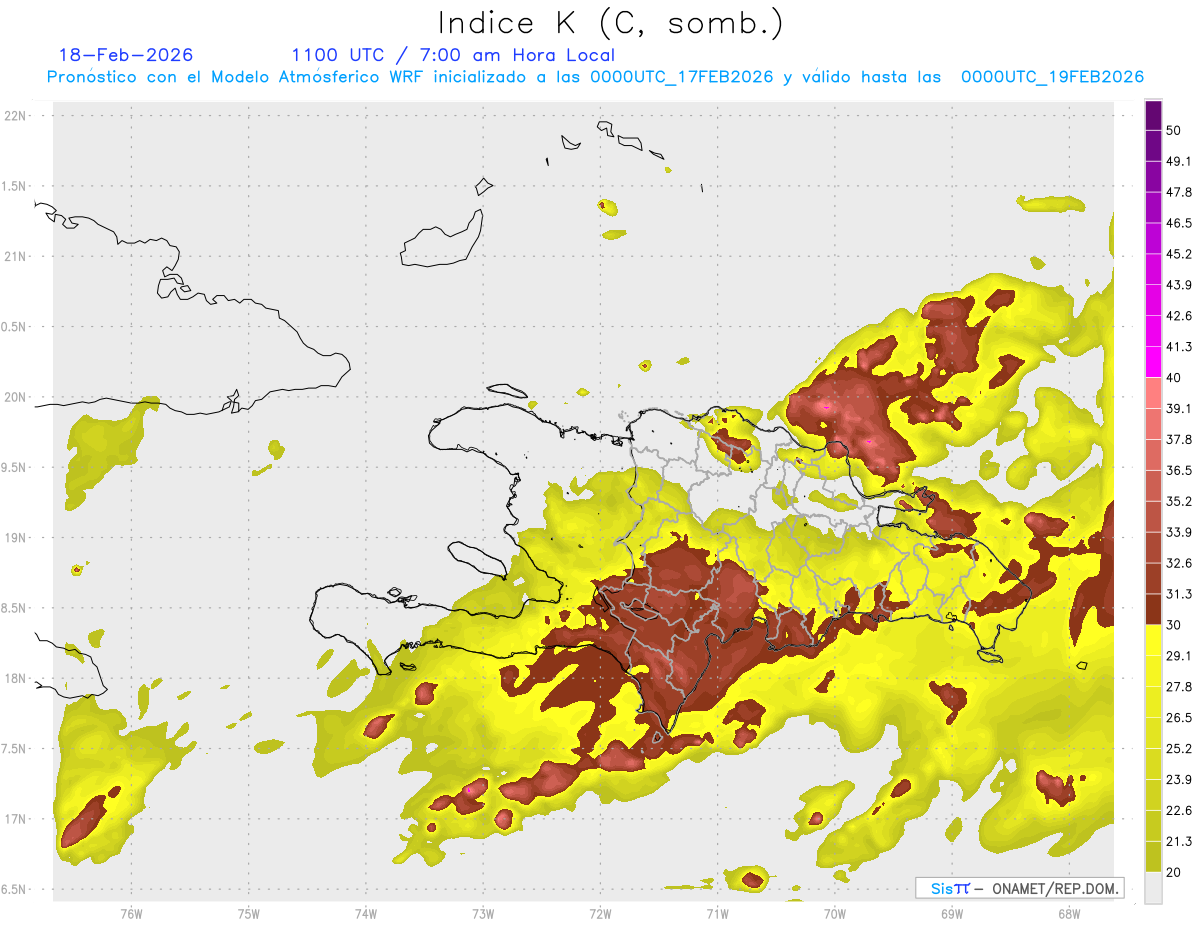Click the colorbar value "25.2"

point(1179,749)
